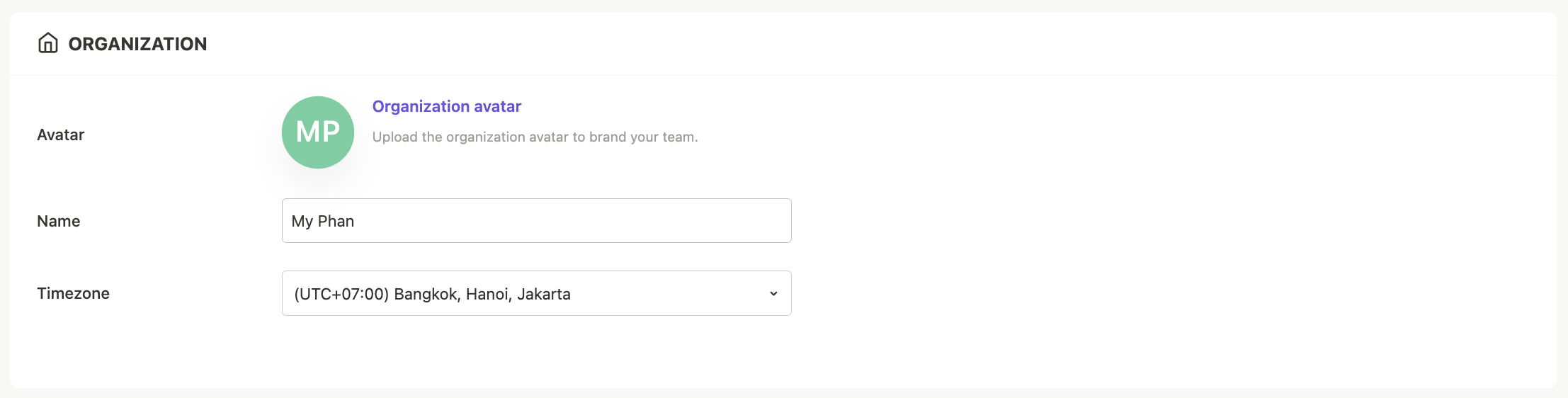Image resolution: width=1568 pixels, height=398 pixels.
Task: Click the green MP avatar circle
Action: pyautogui.click(x=318, y=132)
